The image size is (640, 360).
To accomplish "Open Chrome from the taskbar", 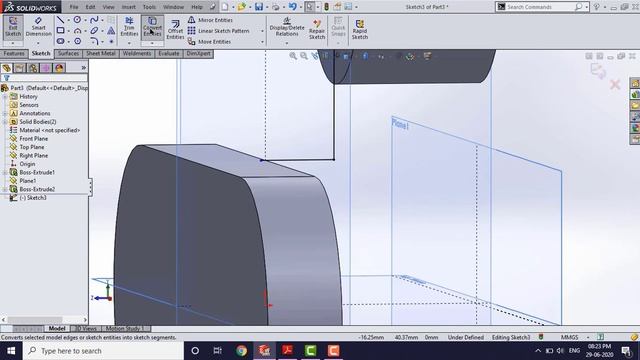I will click(241, 351).
